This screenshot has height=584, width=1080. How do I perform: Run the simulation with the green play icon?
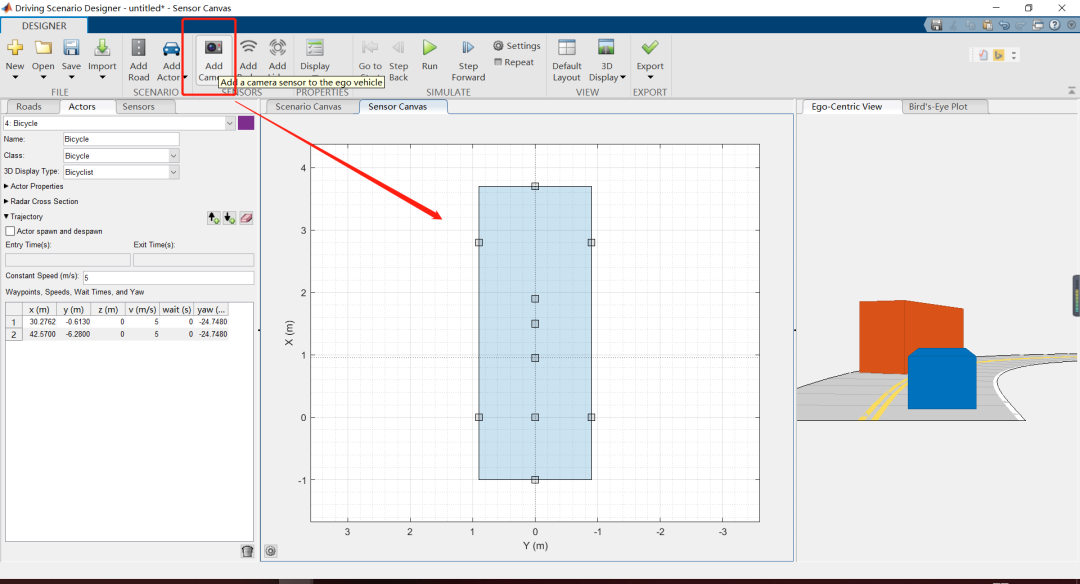pos(430,48)
